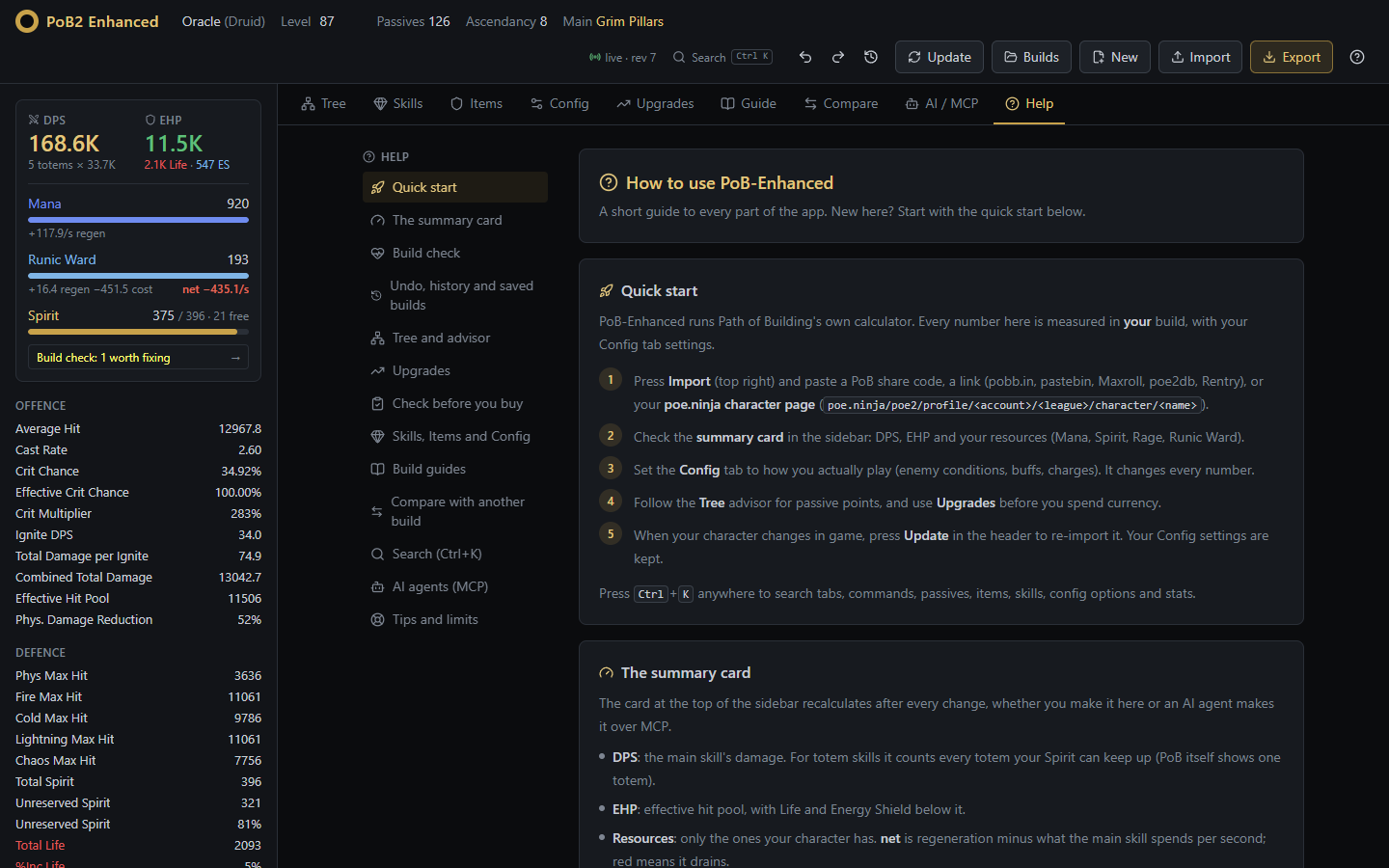Viewport: 1389px width, 868px height.
Task: Jump to Tips and limits section
Action: [455, 619]
